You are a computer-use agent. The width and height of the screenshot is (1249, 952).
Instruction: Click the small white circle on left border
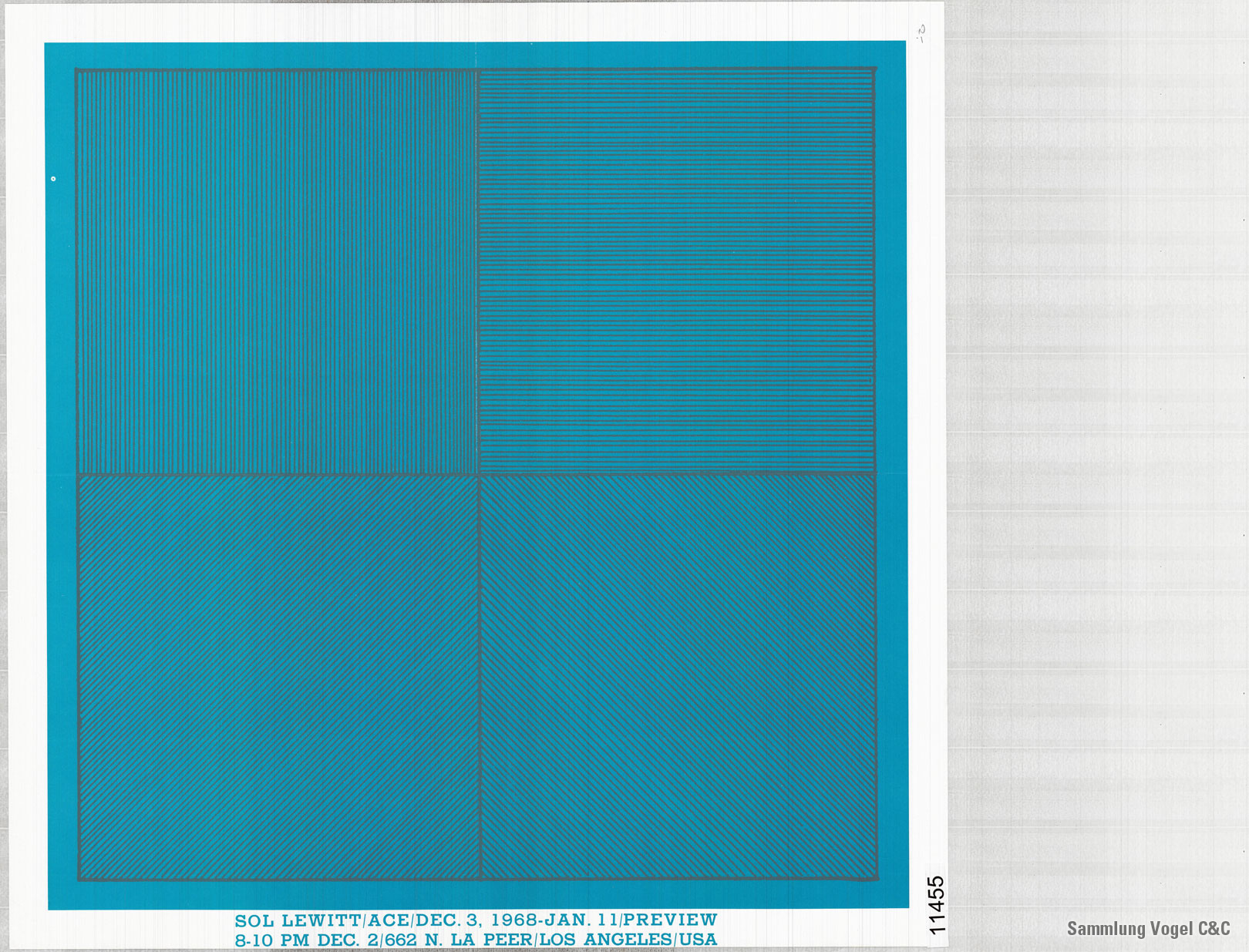tap(53, 179)
